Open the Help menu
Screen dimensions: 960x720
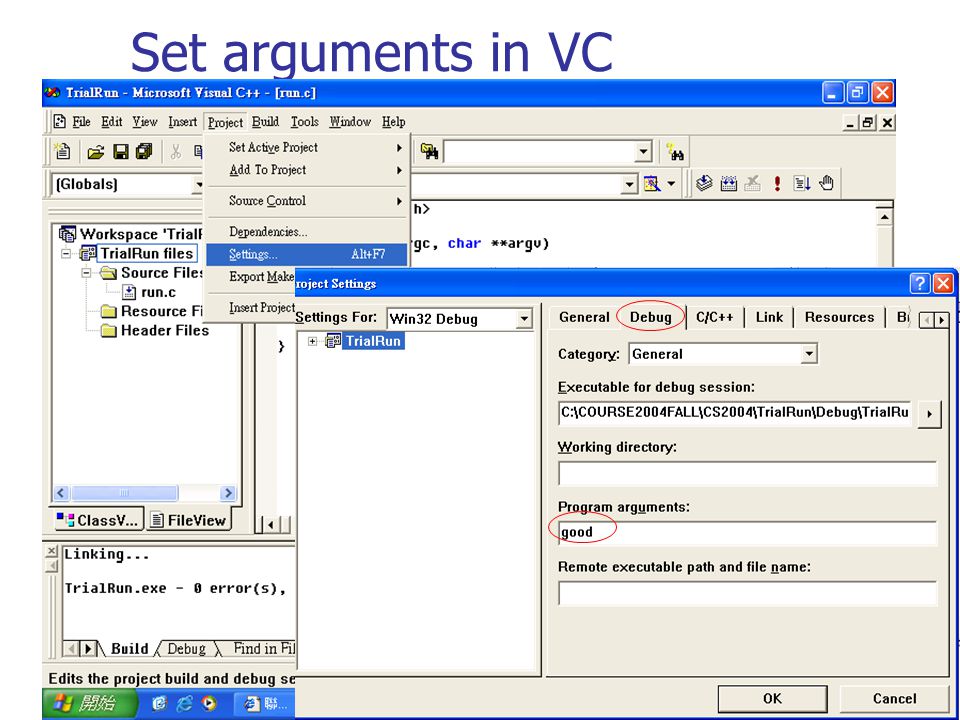click(x=394, y=122)
